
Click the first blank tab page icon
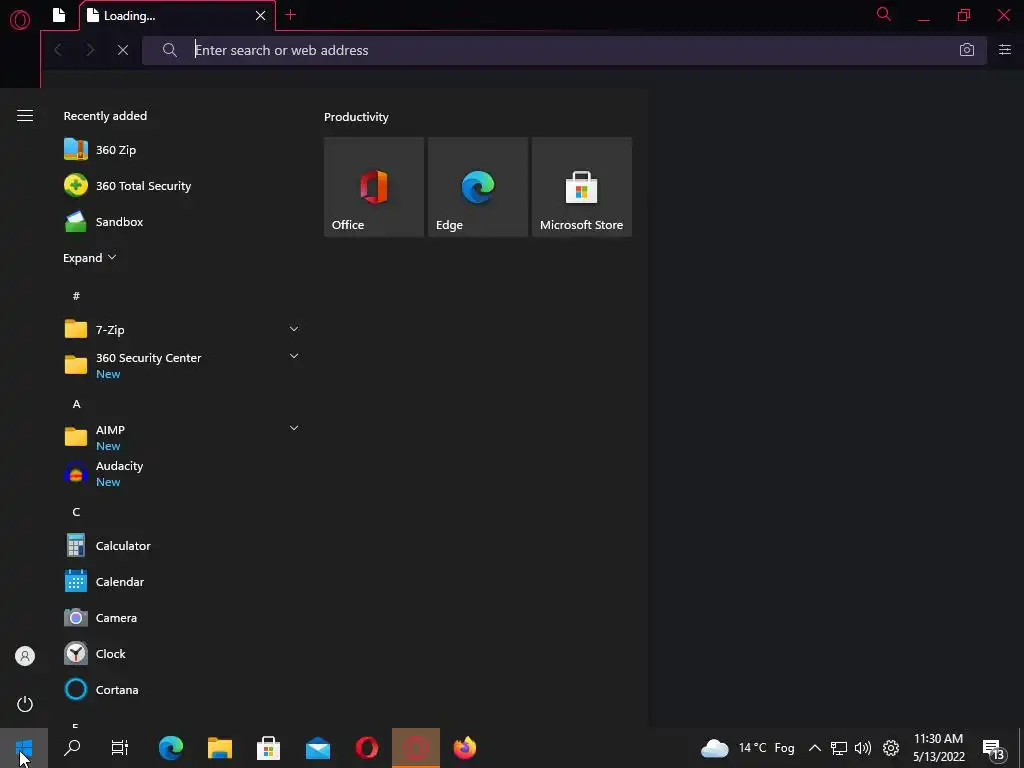59,15
